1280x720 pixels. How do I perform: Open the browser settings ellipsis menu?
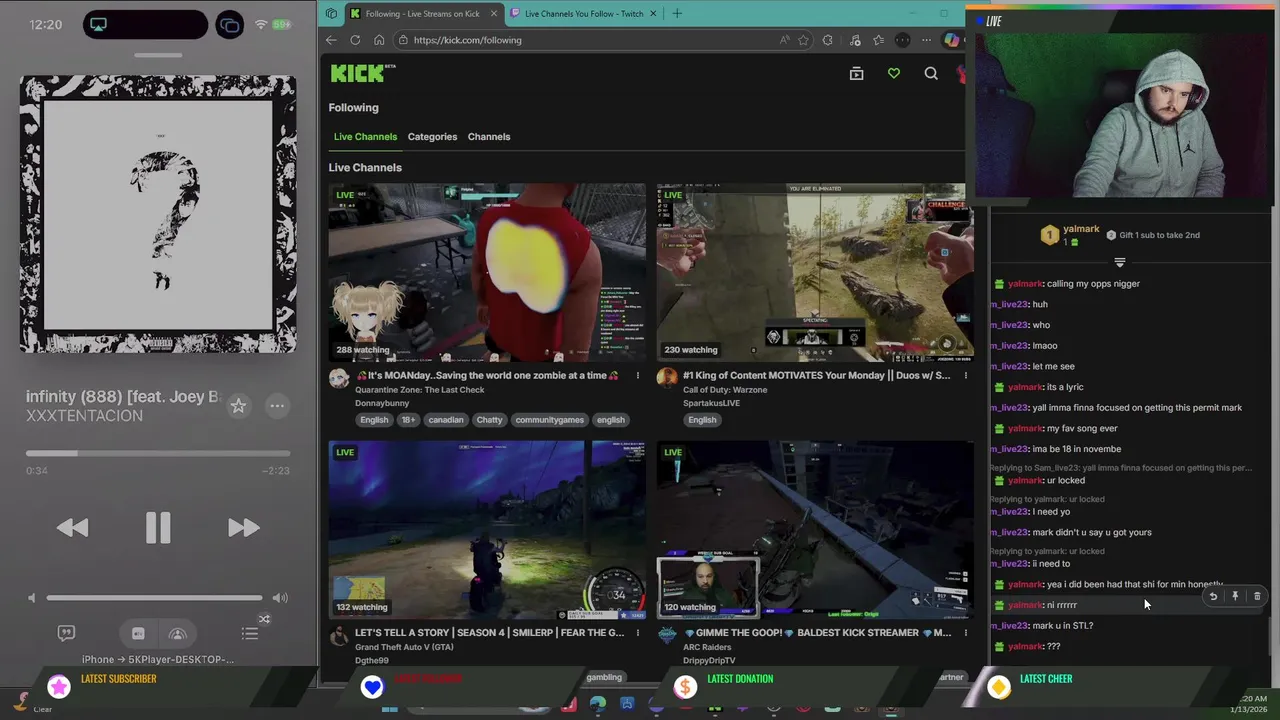tap(926, 40)
